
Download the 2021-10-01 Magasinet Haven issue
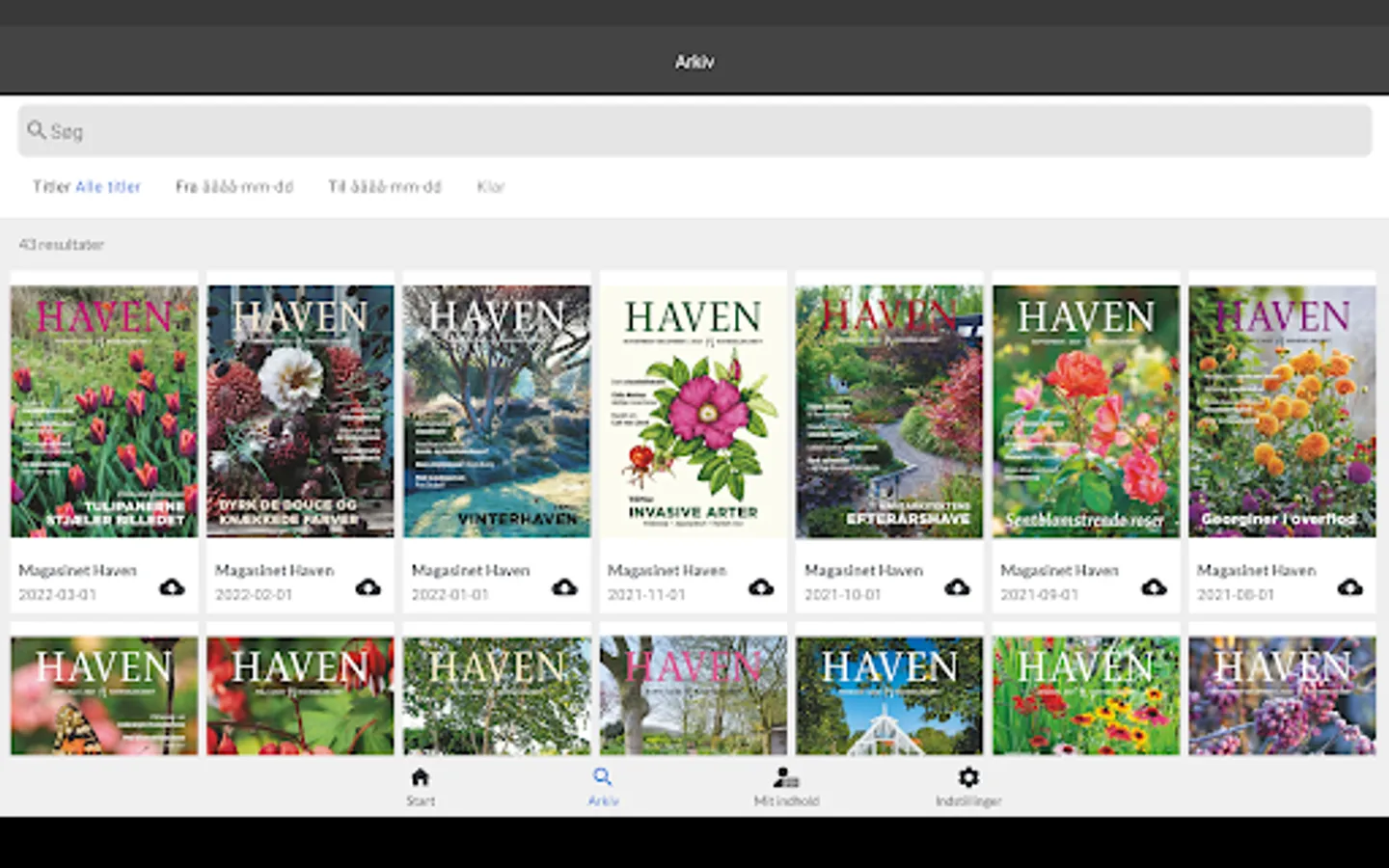tap(957, 586)
